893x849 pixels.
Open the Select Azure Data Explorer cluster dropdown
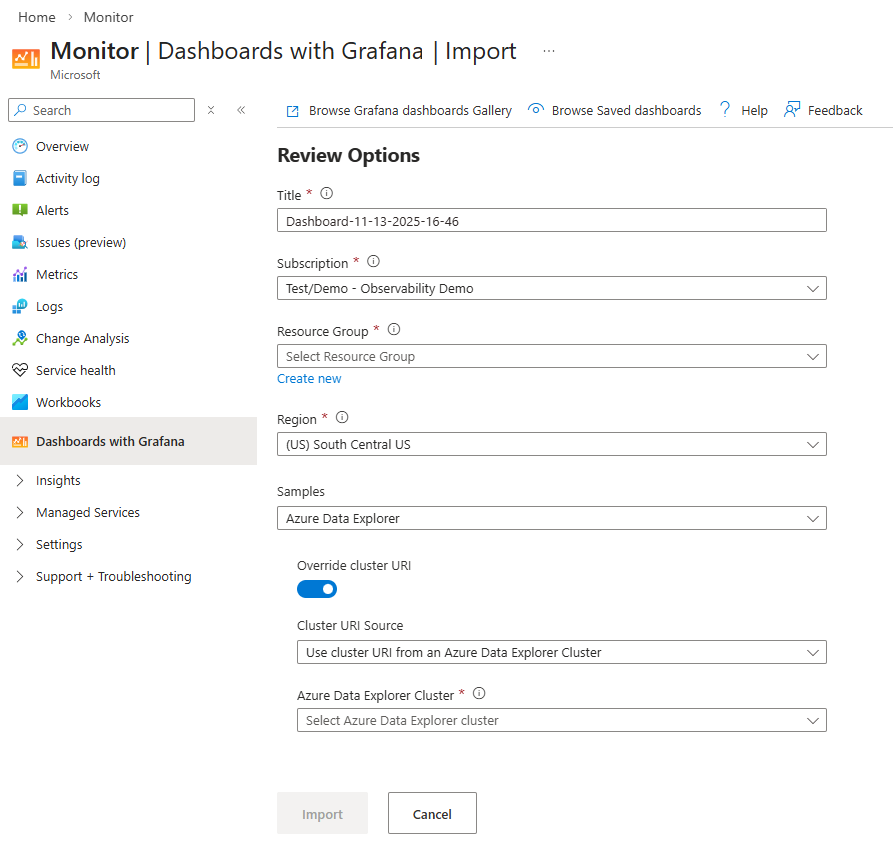point(562,720)
